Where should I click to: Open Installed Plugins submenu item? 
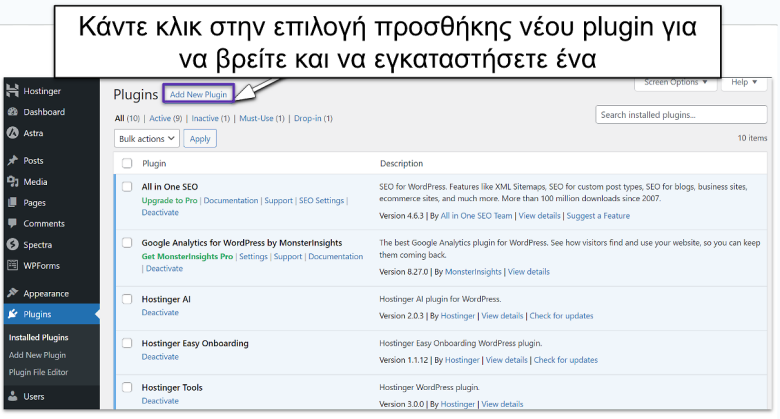tap(38, 337)
